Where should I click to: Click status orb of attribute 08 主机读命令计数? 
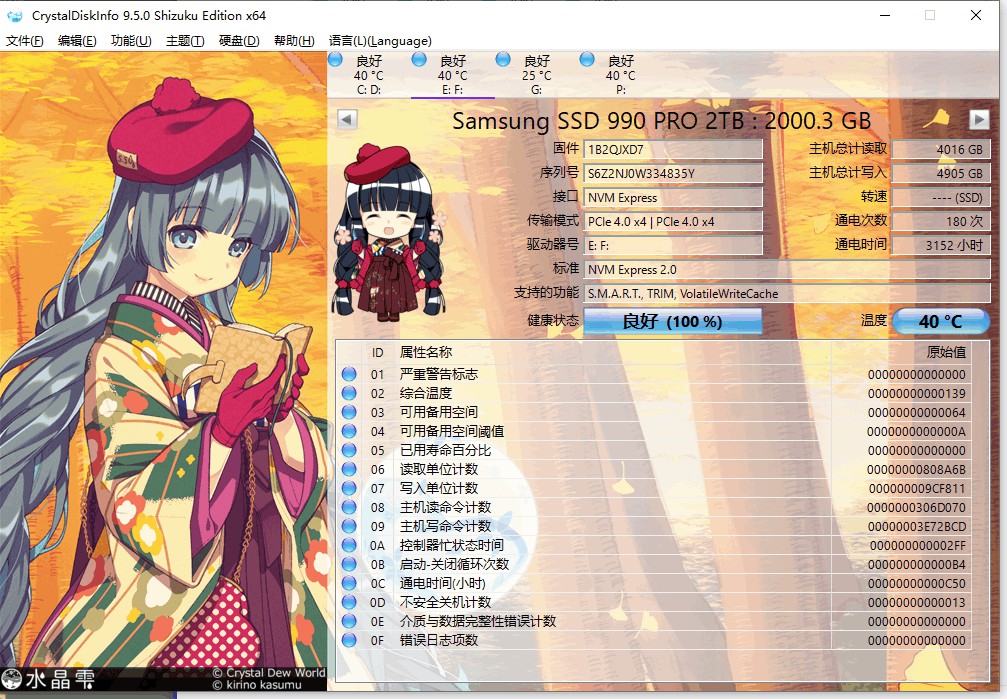pos(349,507)
